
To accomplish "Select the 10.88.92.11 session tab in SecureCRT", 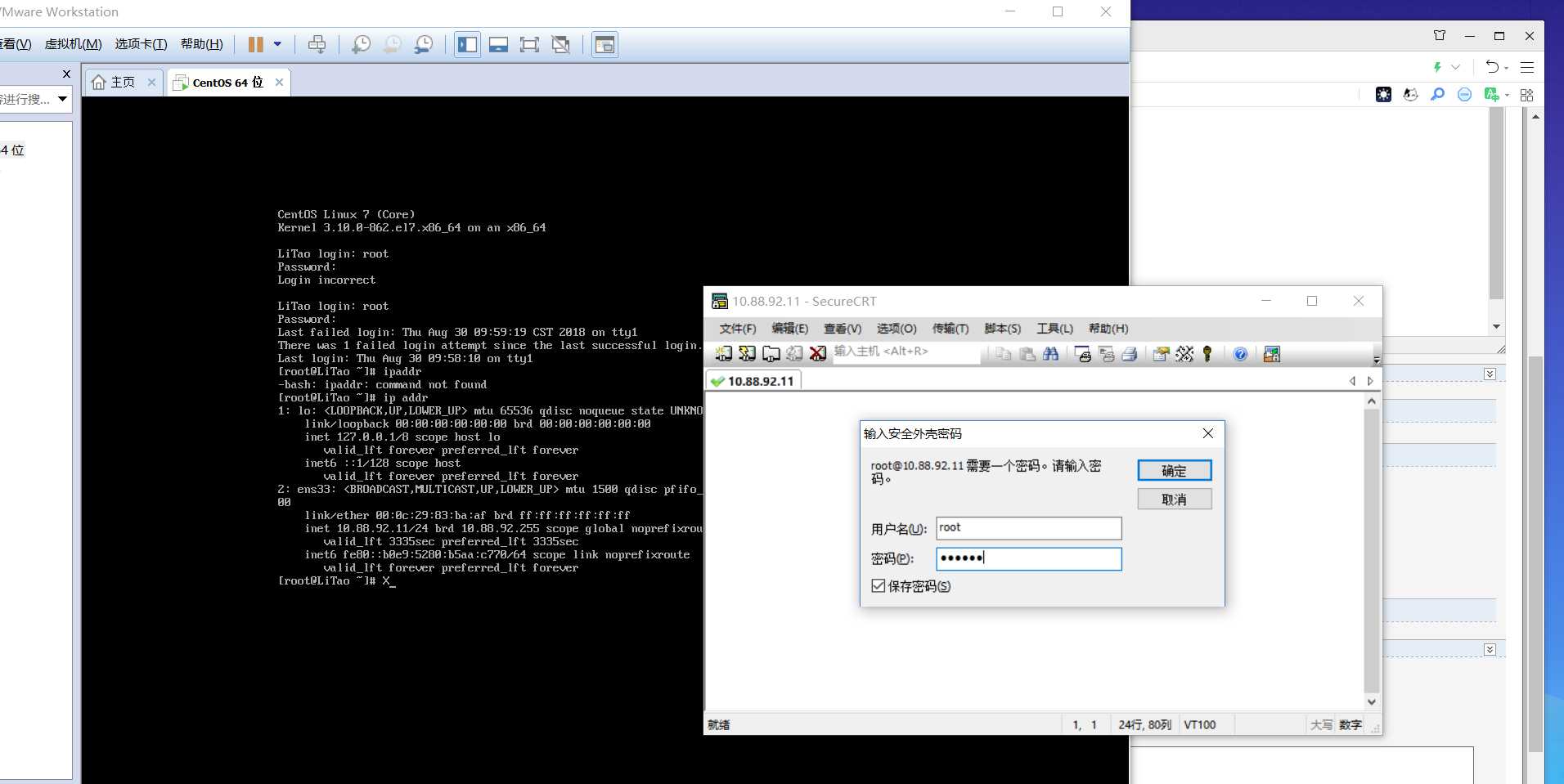I will click(x=753, y=381).
